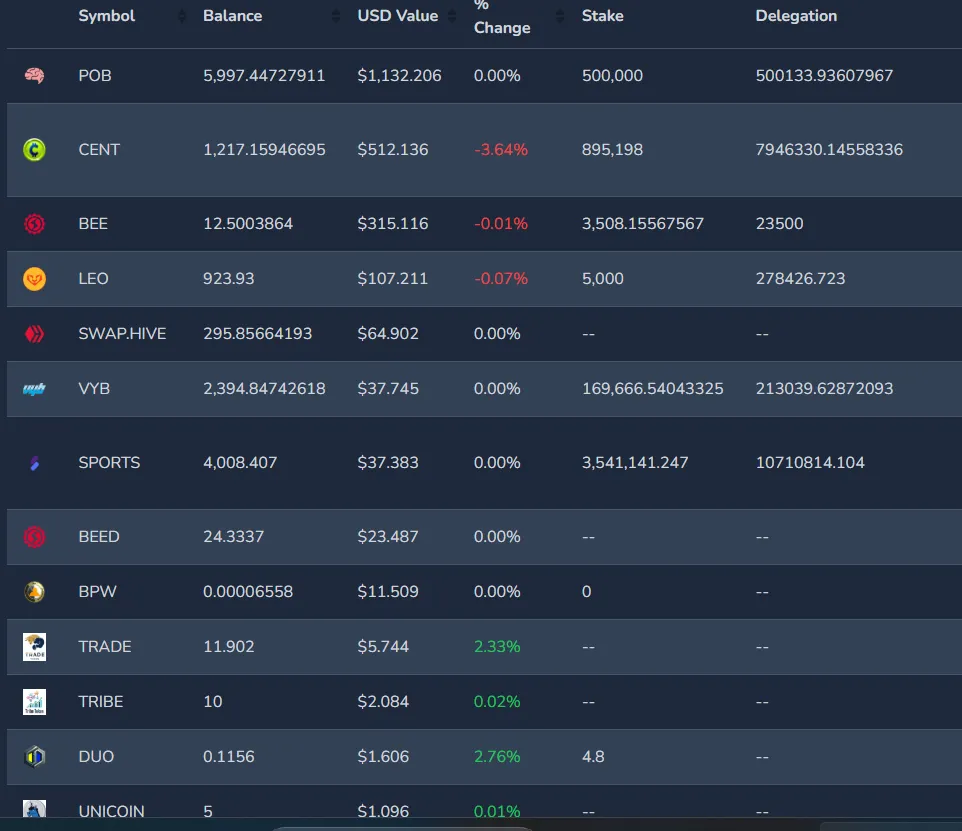The image size is (962, 831).
Task: Click the 2.76% change for DUO
Action: pos(497,757)
